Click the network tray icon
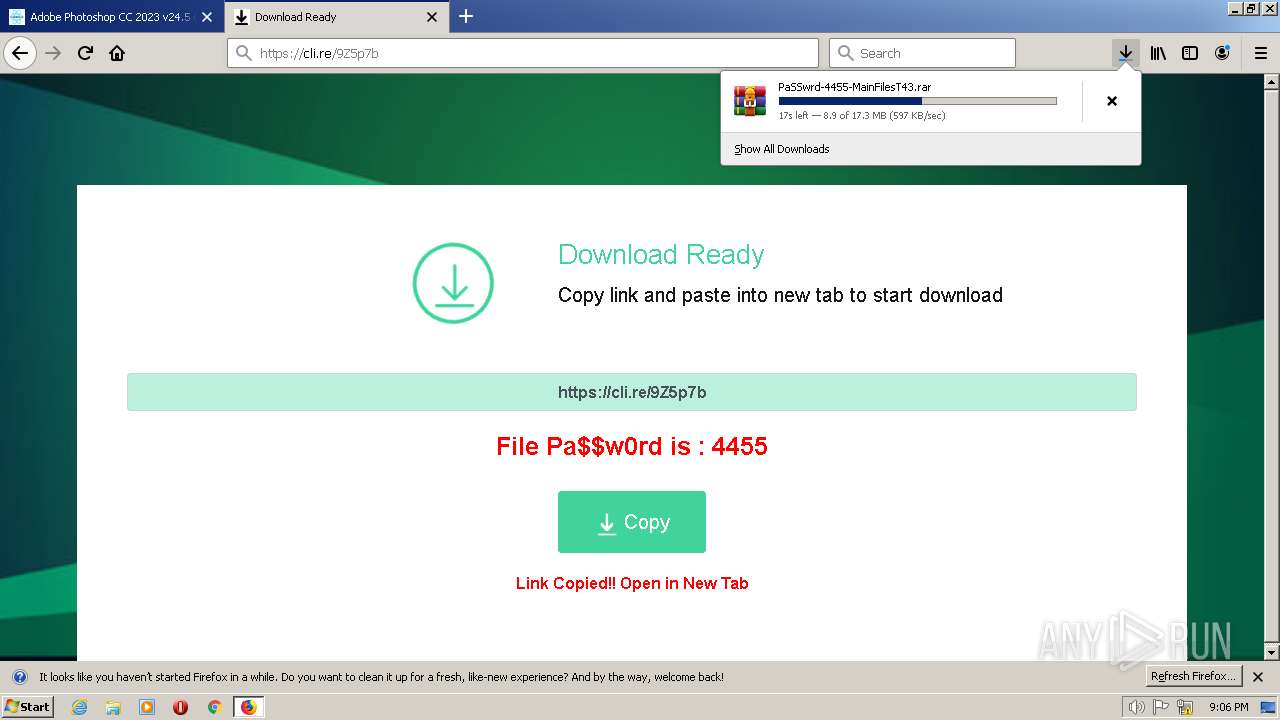 pyautogui.click(x=1185, y=707)
